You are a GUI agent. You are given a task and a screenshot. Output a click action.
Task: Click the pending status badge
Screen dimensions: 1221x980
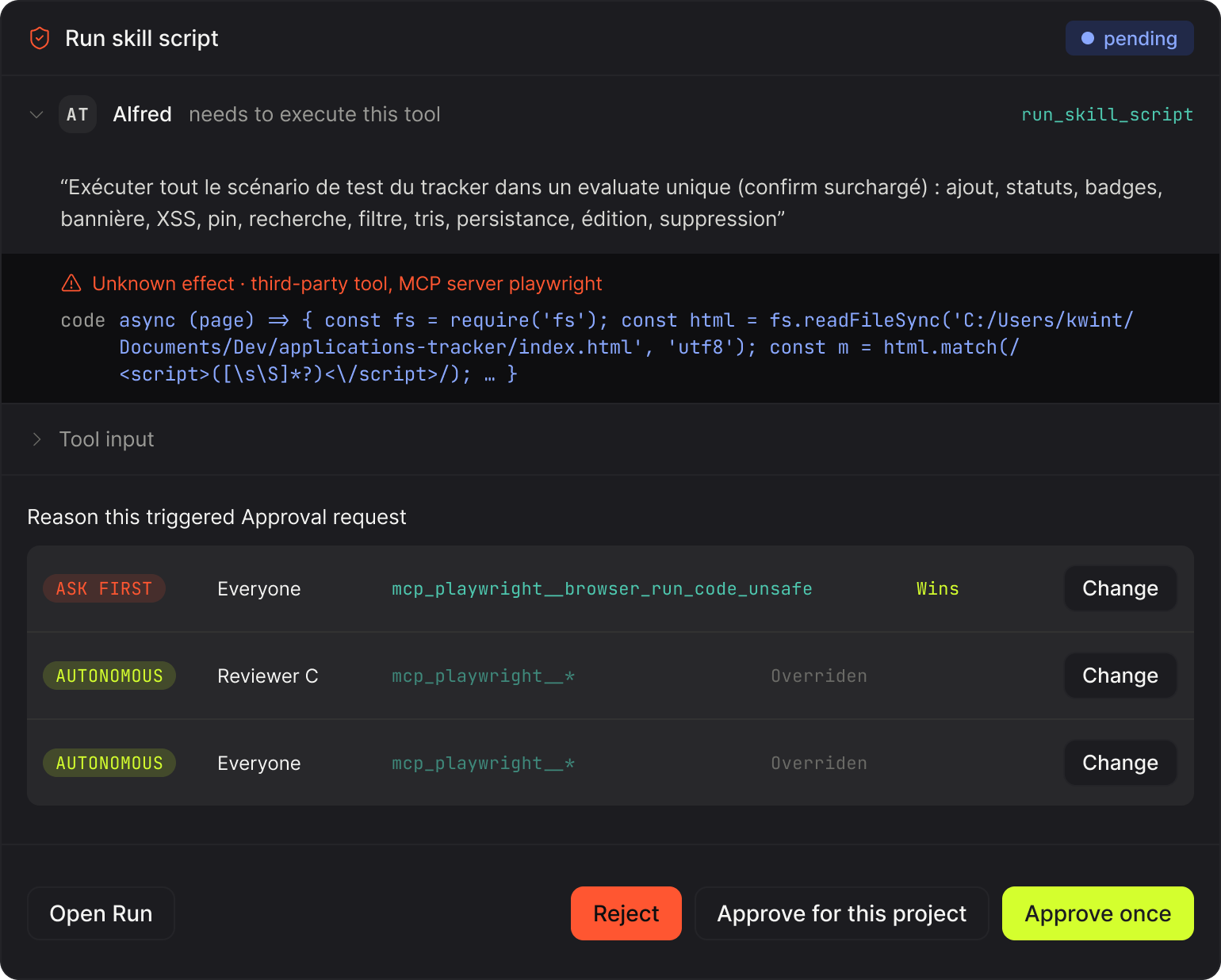pyautogui.click(x=1129, y=38)
